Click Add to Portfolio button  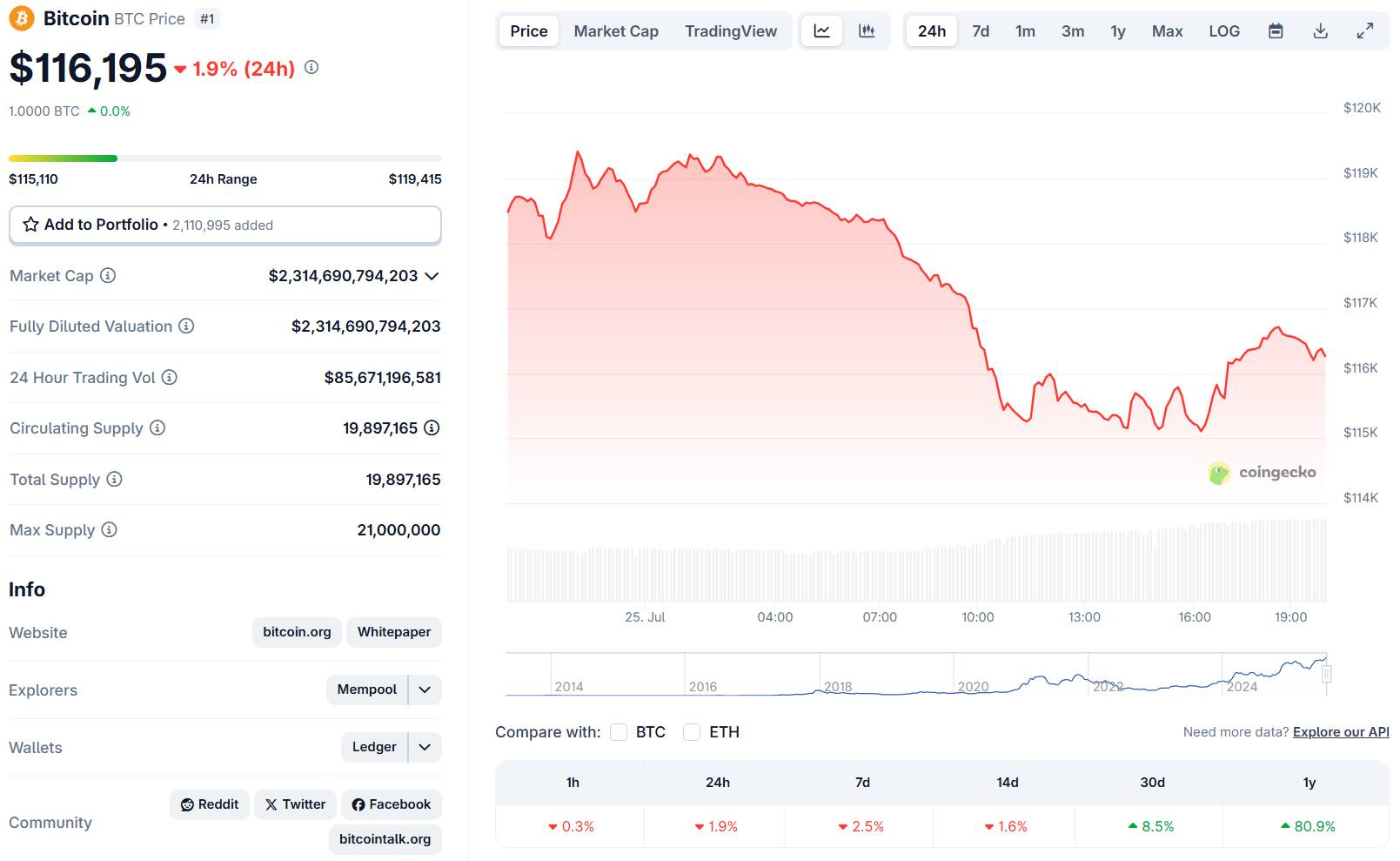[225, 225]
